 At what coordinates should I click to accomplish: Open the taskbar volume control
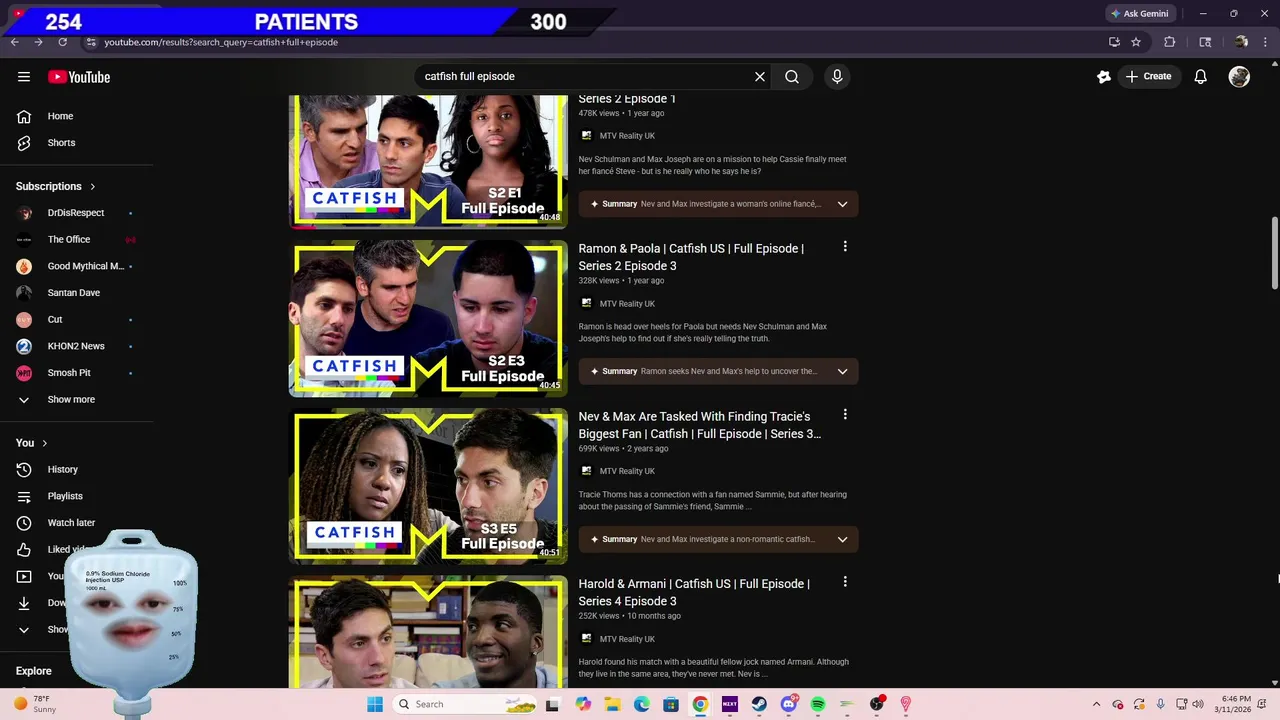1198,704
